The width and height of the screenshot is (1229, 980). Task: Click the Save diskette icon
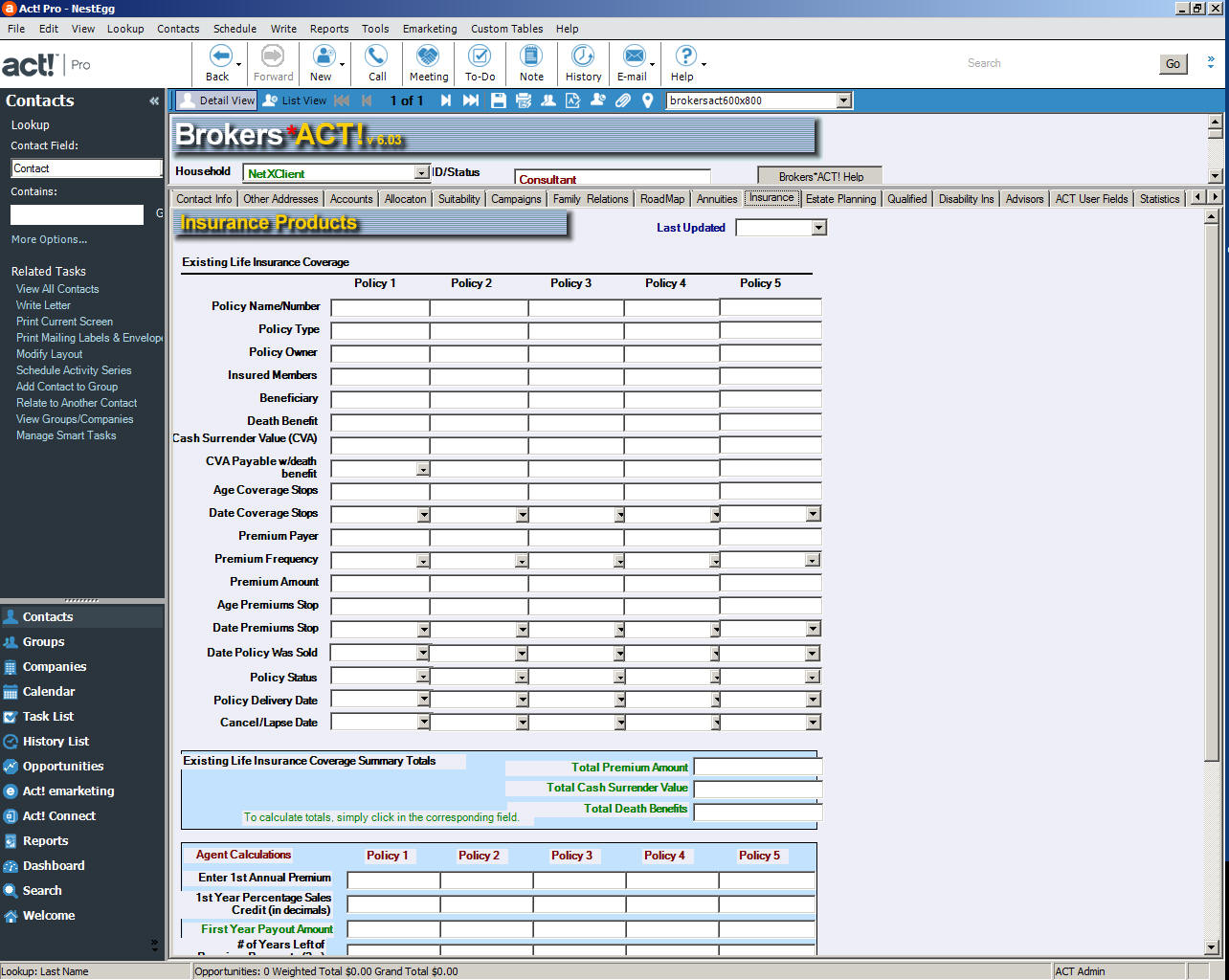click(498, 100)
